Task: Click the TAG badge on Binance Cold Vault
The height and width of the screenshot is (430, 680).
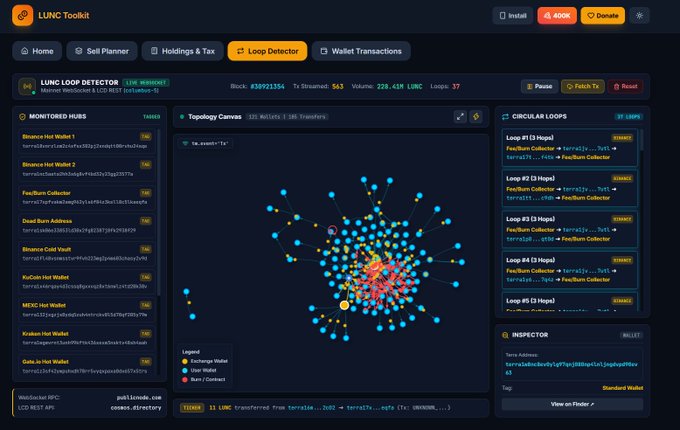Action: click(146, 249)
